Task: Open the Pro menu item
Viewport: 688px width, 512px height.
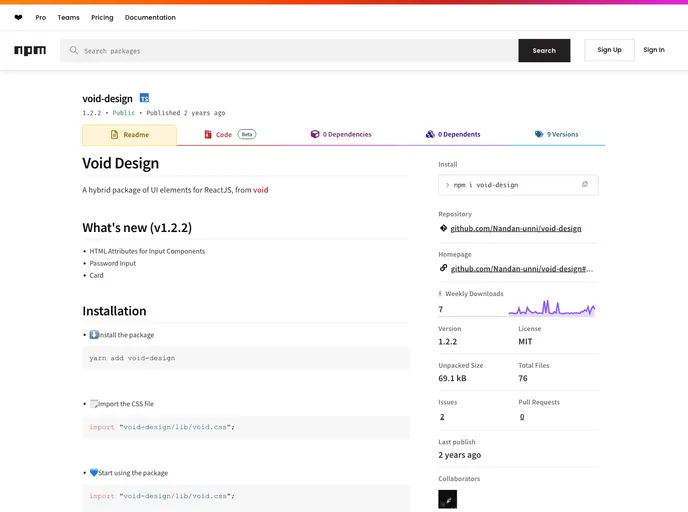Action: tap(41, 18)
